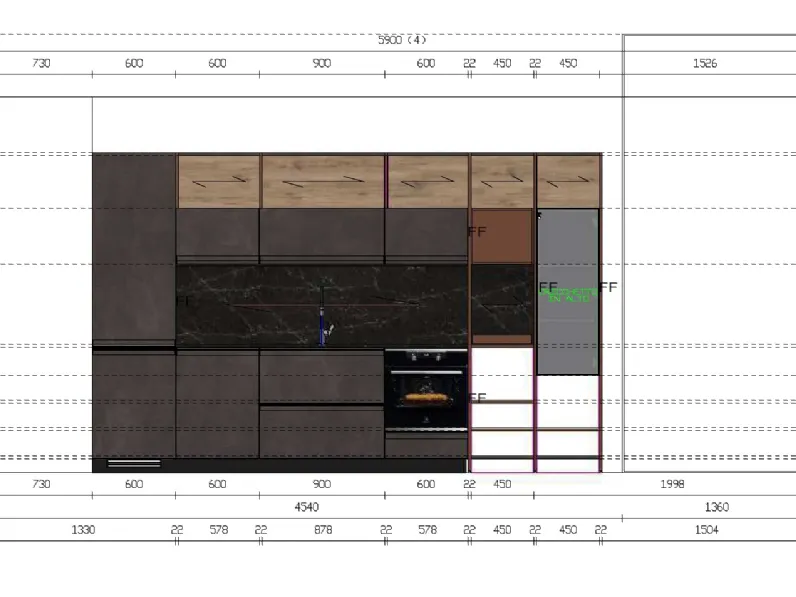Click the "4540" total length dimension
This screenshot has width=796, height=597.
coord(307,507)
